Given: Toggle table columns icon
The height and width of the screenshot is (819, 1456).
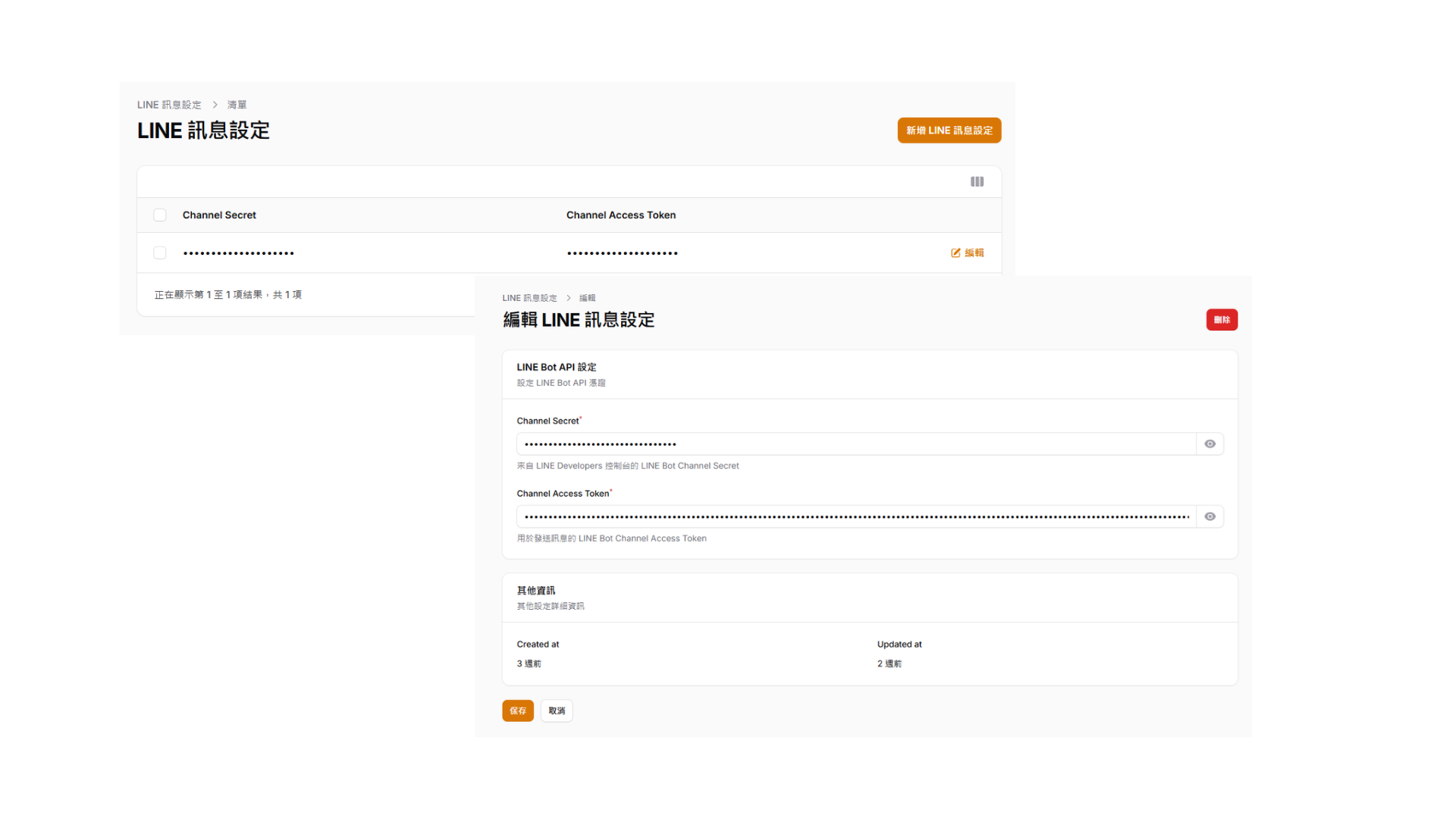Looking at the screenshot, I should [x=977, y=182].
